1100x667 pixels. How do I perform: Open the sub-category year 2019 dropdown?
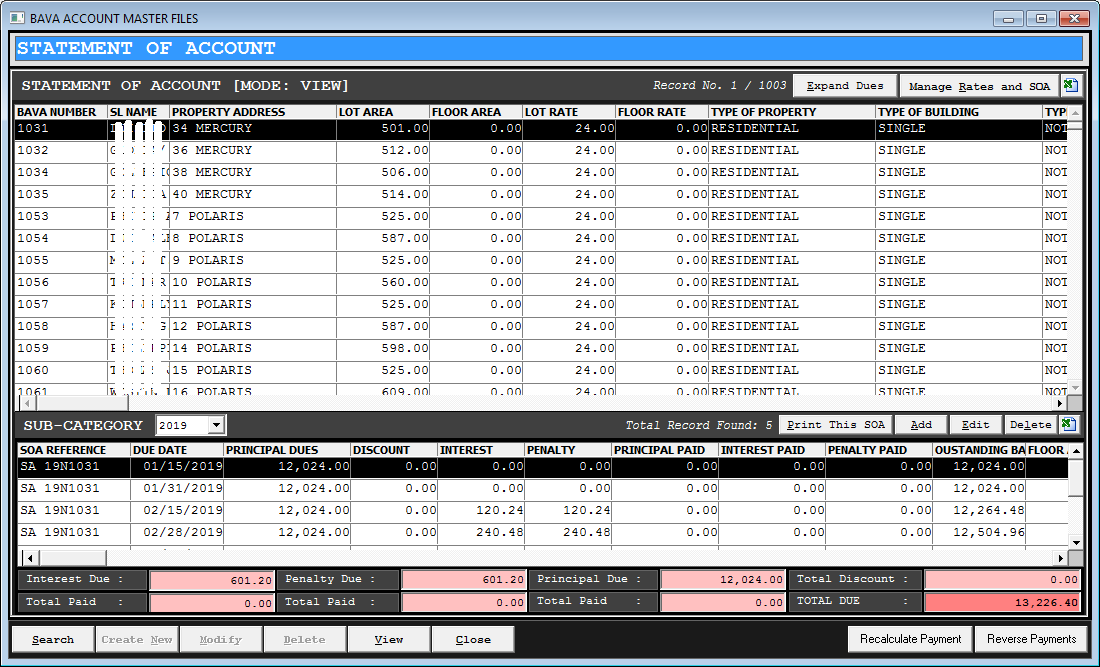(216, 425)
